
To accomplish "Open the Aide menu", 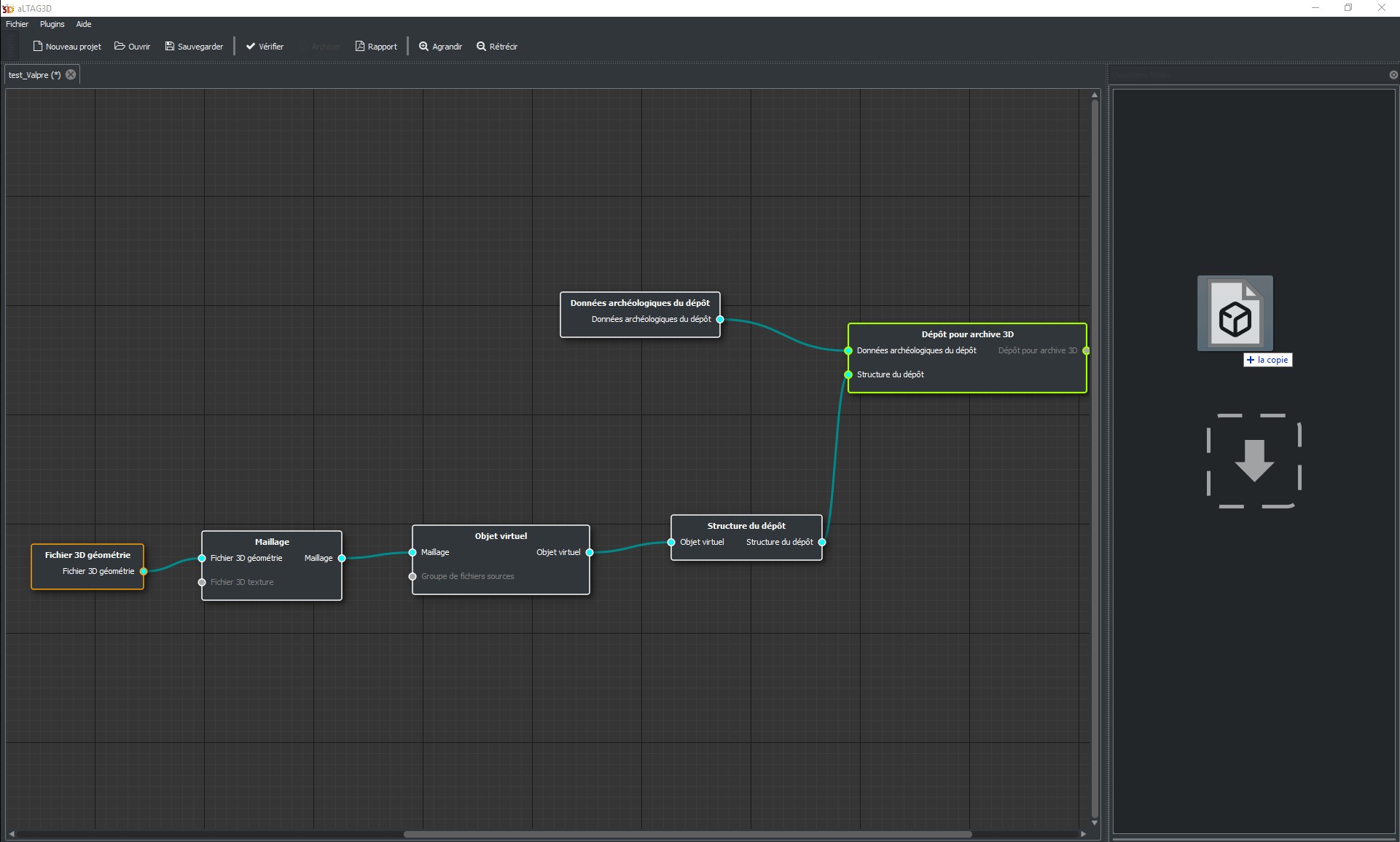I will tap(84, 24).
